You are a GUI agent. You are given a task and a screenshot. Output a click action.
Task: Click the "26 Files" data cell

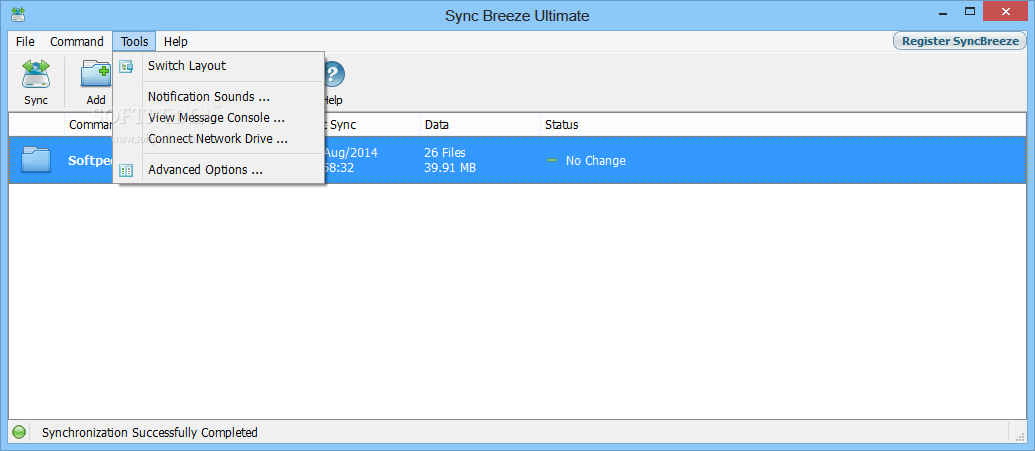(x=445, y=153)
